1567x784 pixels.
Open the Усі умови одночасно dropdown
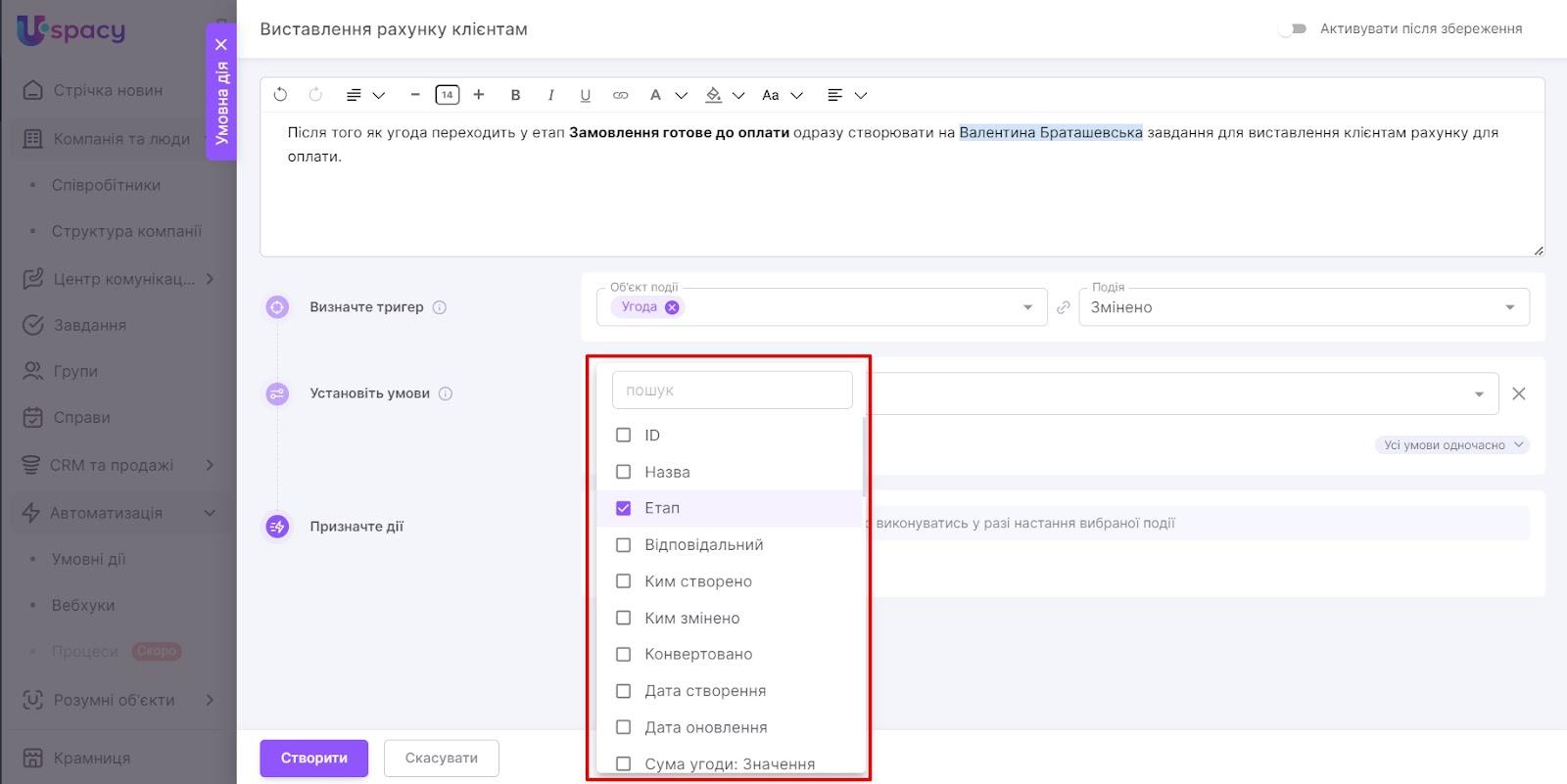point(1452,445)
